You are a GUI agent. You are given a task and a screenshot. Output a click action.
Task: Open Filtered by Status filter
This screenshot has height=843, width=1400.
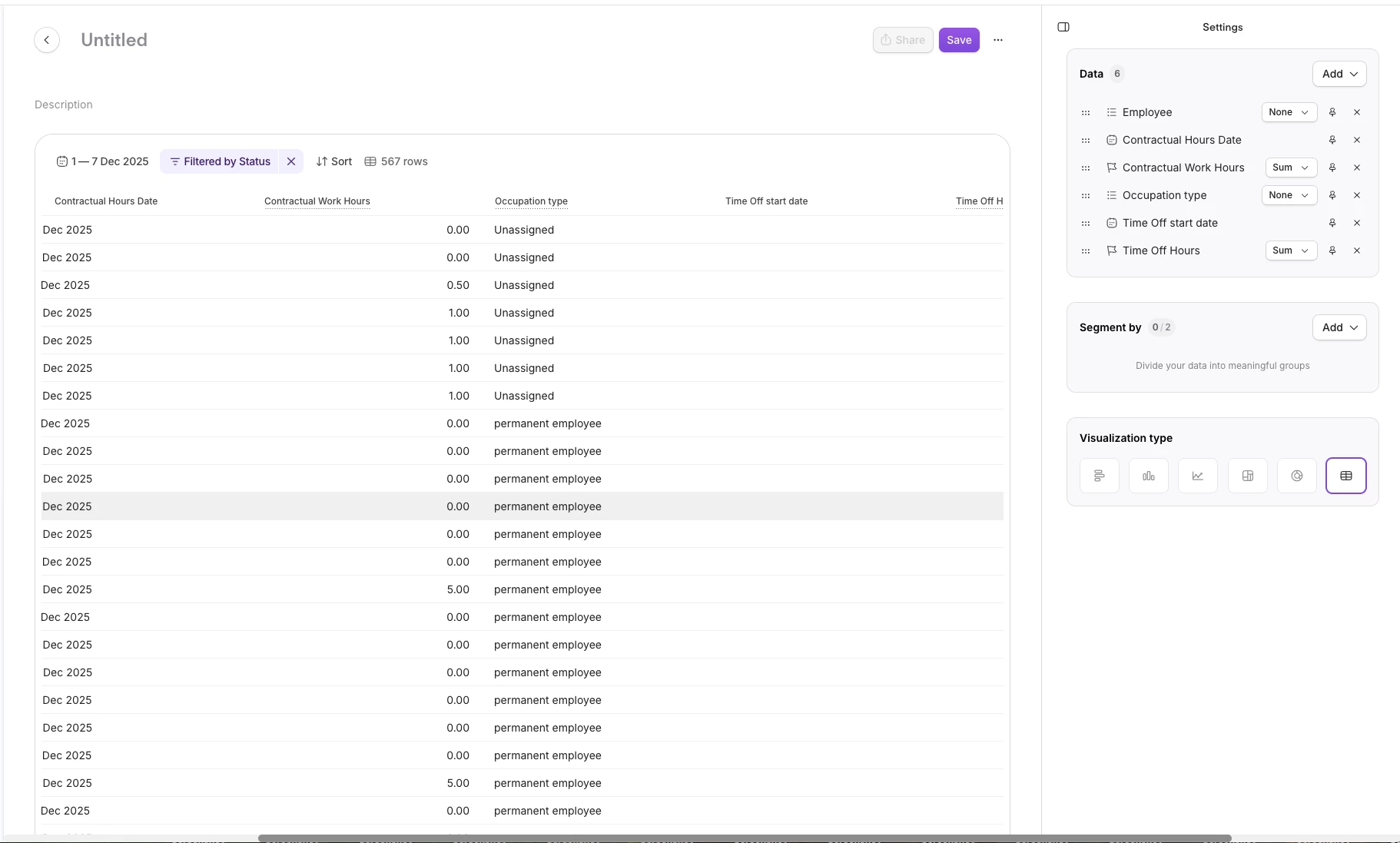click(220, 161)
